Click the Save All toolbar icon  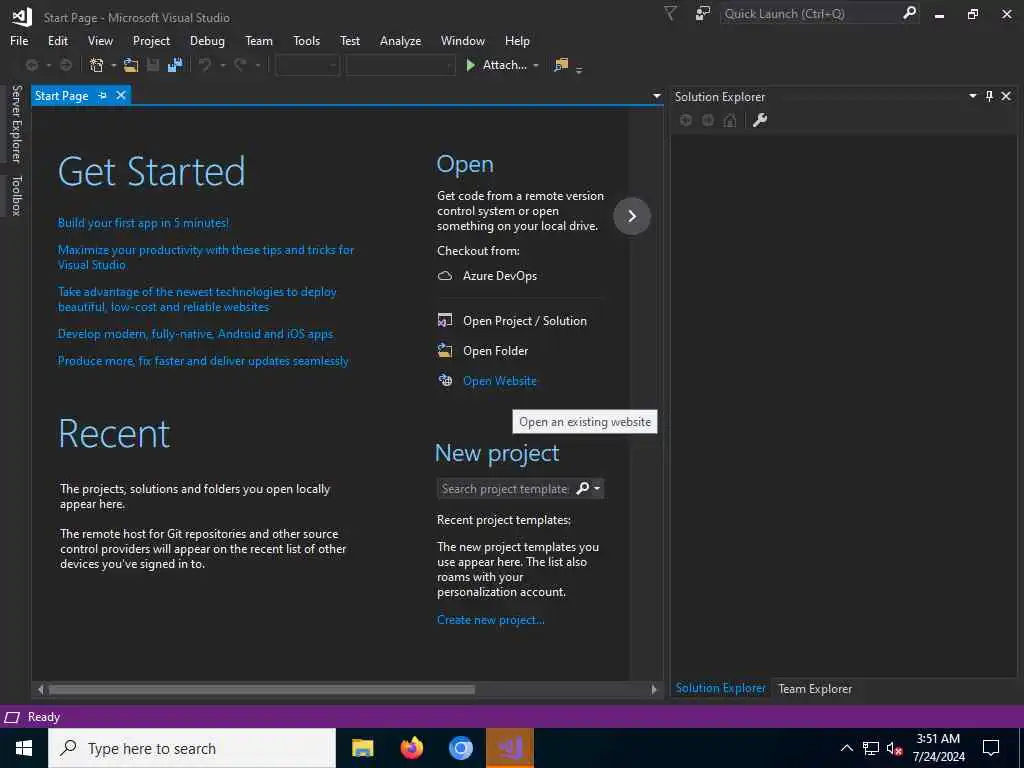coord(175,65)
